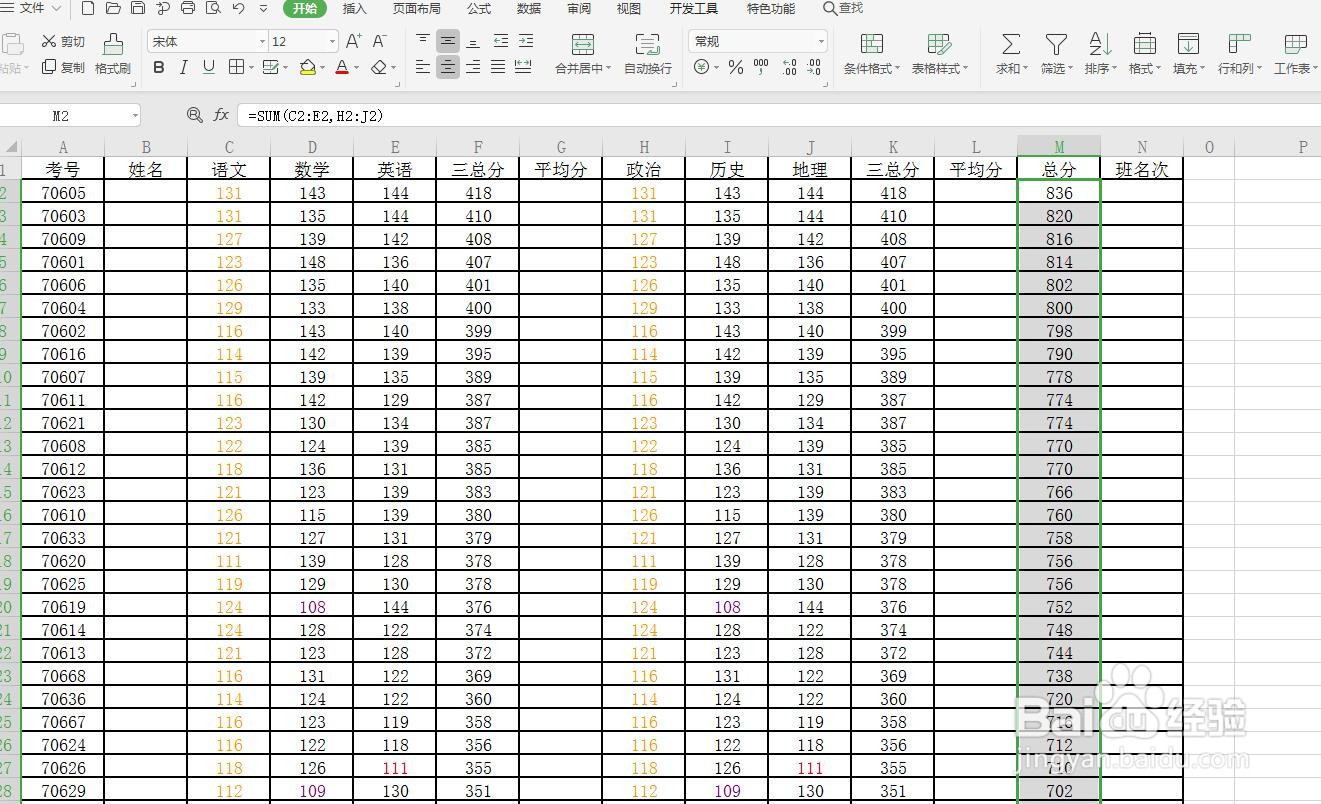Select the Format Painter (格式刷) brush

[x=113, y=54]
